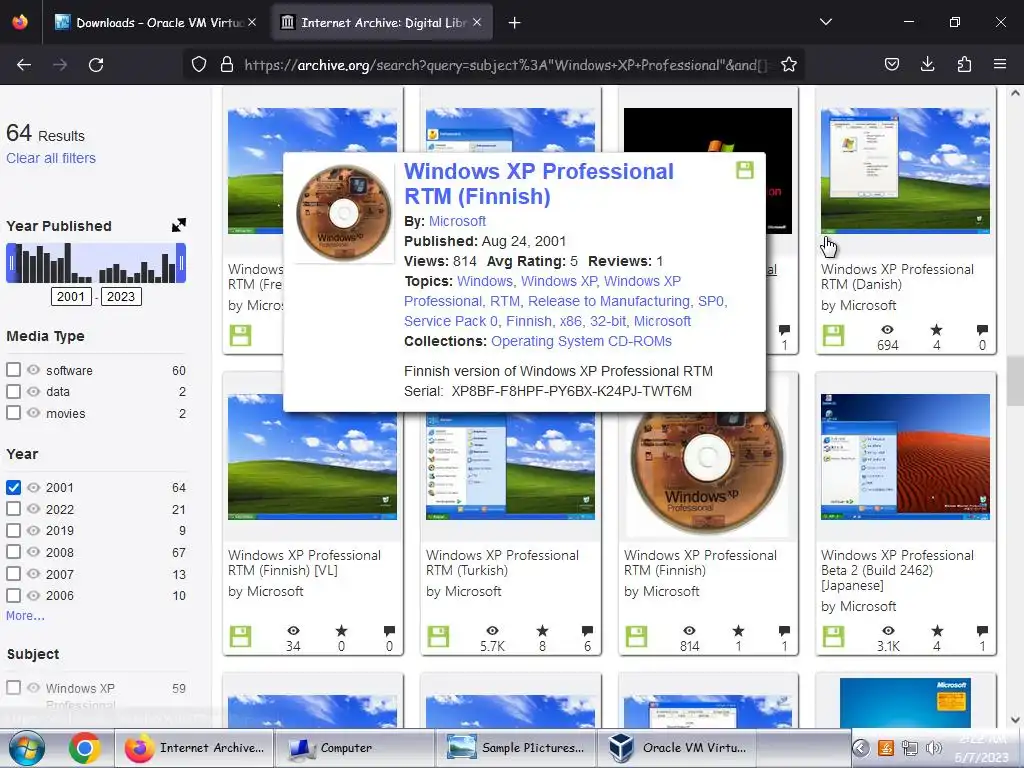This screenshot has width=1024, height=768.
Task: Check the 2019 year filter
Action: point(13,530)
